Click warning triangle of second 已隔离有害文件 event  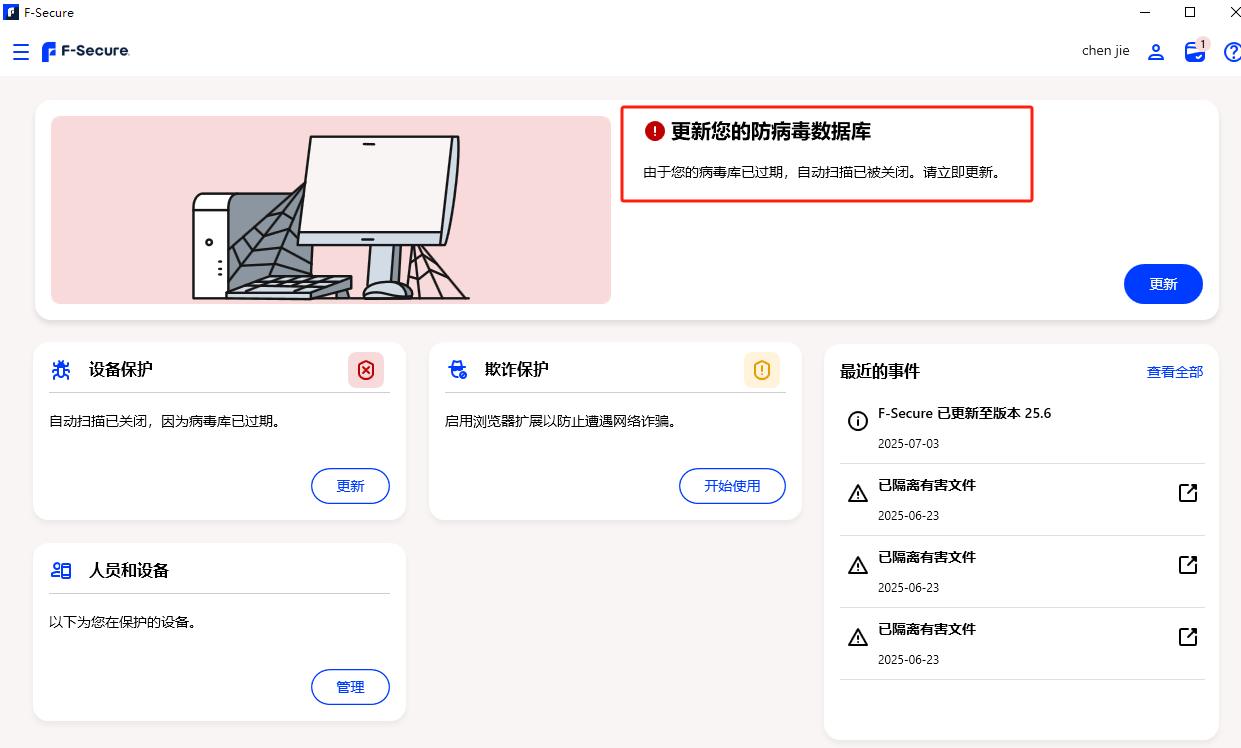tap(858, 565)
